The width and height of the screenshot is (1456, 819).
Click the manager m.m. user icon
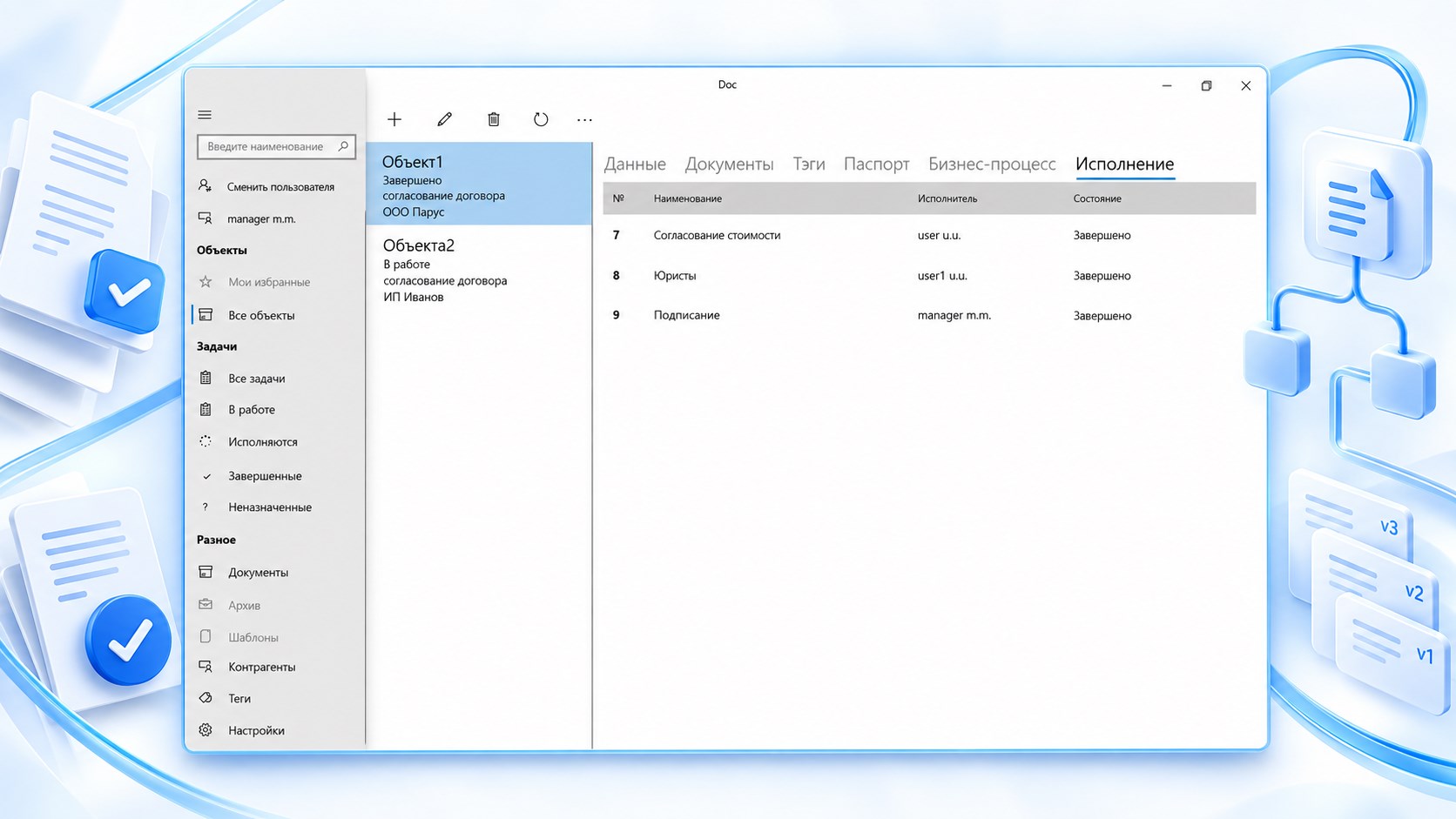[x=206, y=218]
